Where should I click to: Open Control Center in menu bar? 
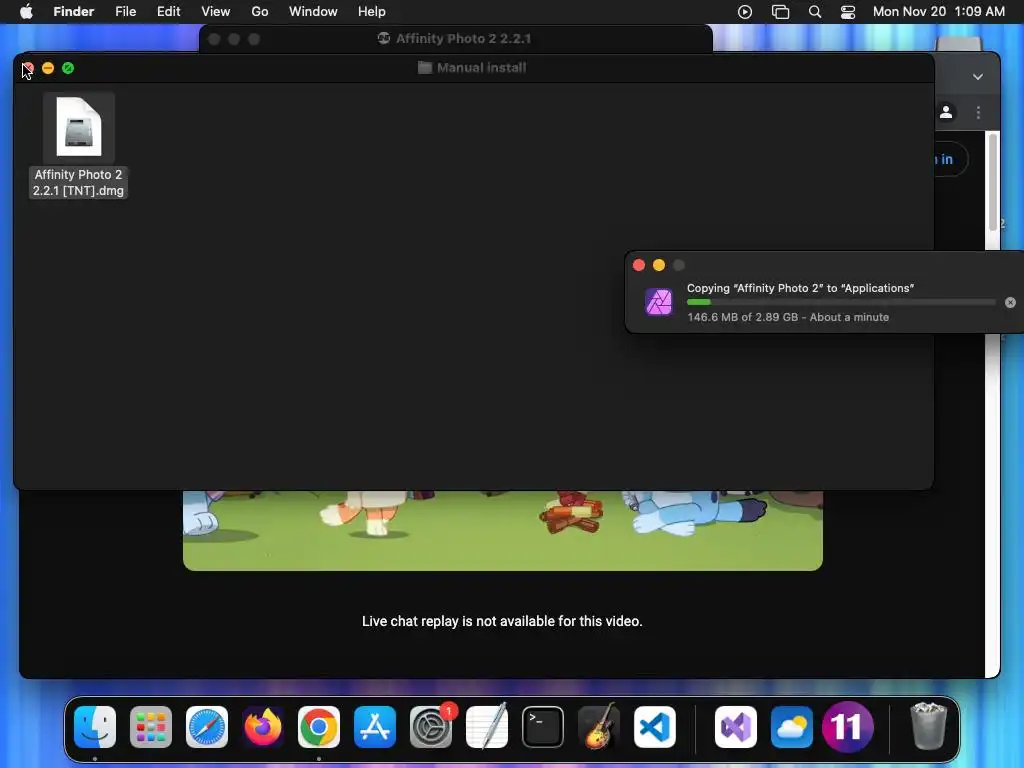[848, 12]
